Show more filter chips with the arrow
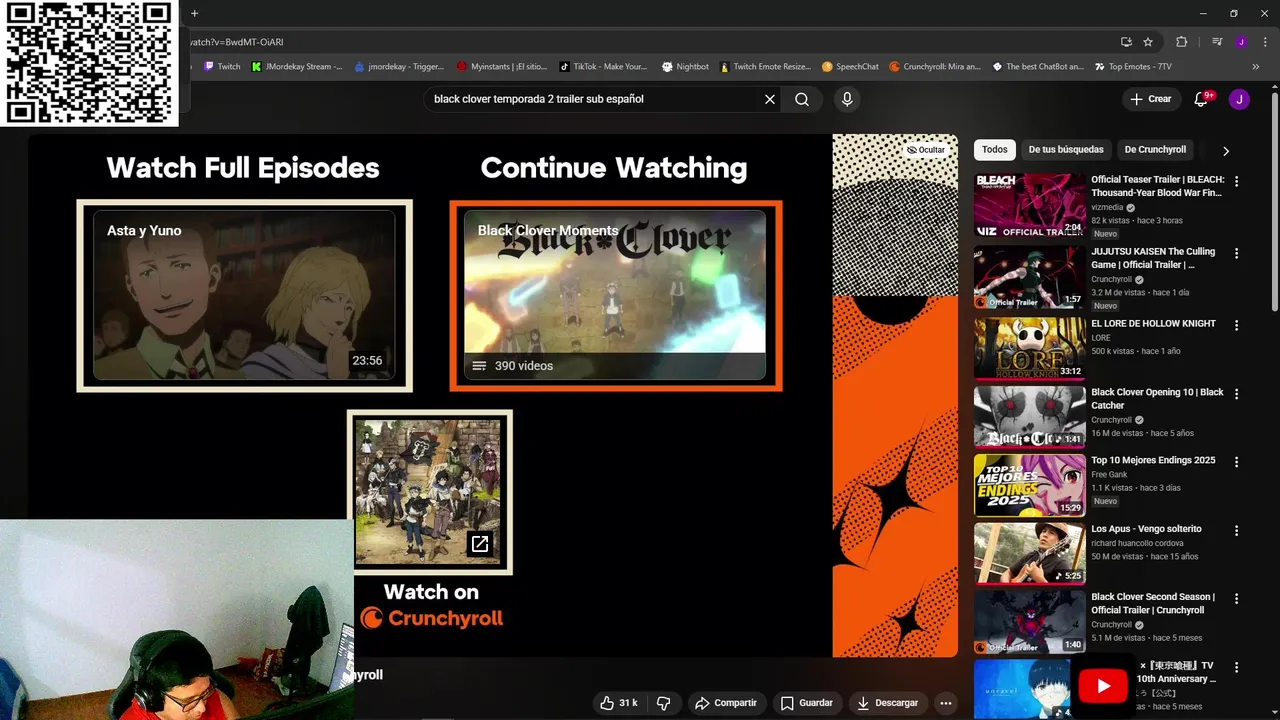The height and width of the screenshot is (720, 1280). [x=1226, y=151]
